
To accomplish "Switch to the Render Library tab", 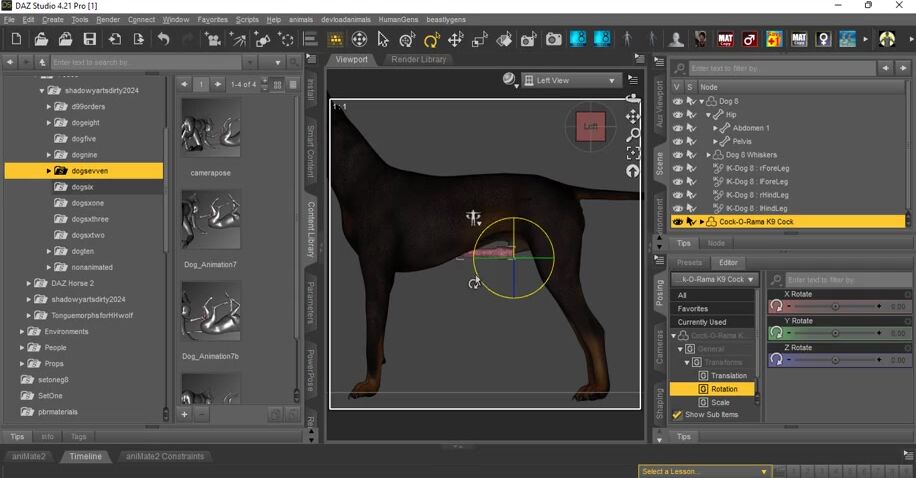I will tap(419, 59).
